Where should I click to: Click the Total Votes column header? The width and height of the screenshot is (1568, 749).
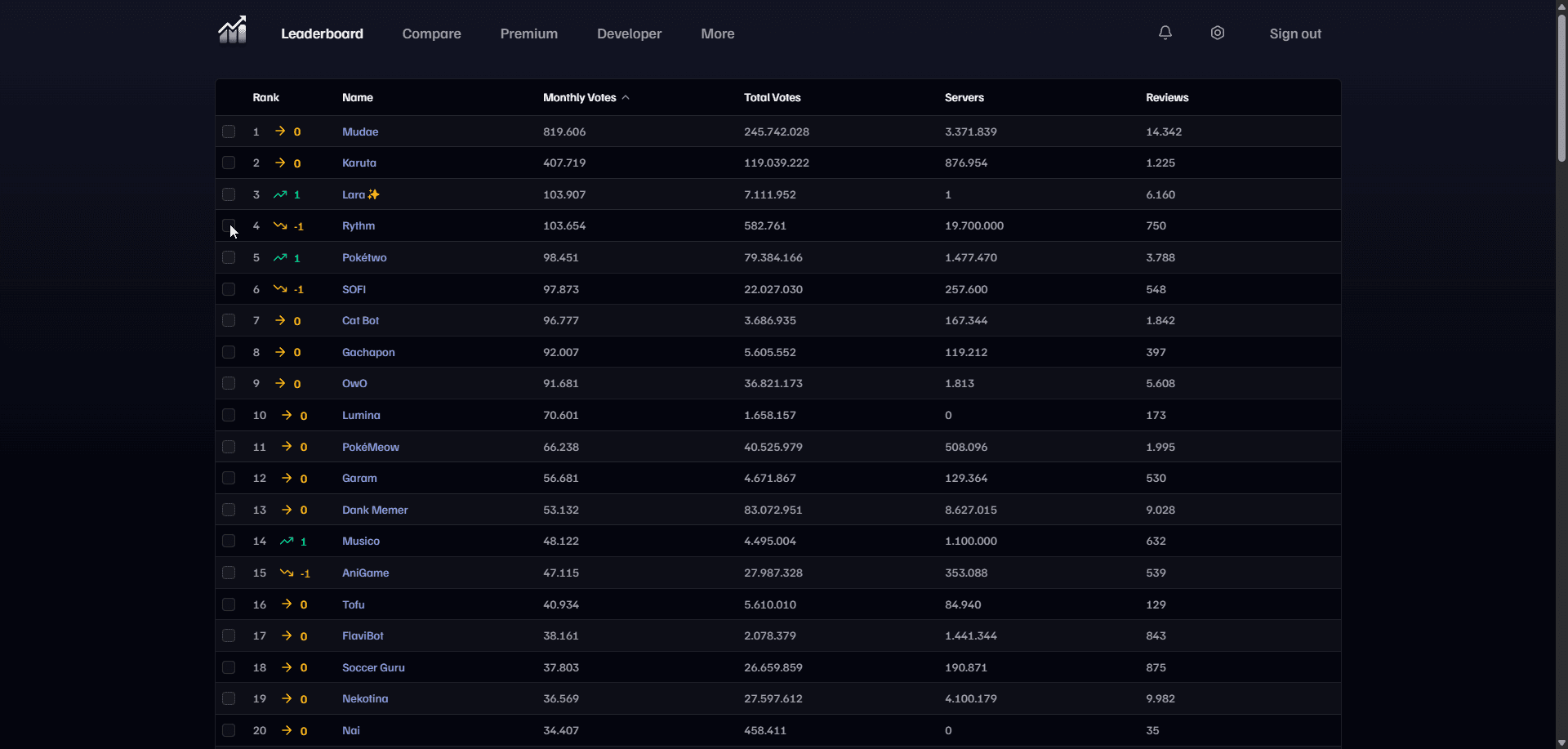(x=772, y=97)
